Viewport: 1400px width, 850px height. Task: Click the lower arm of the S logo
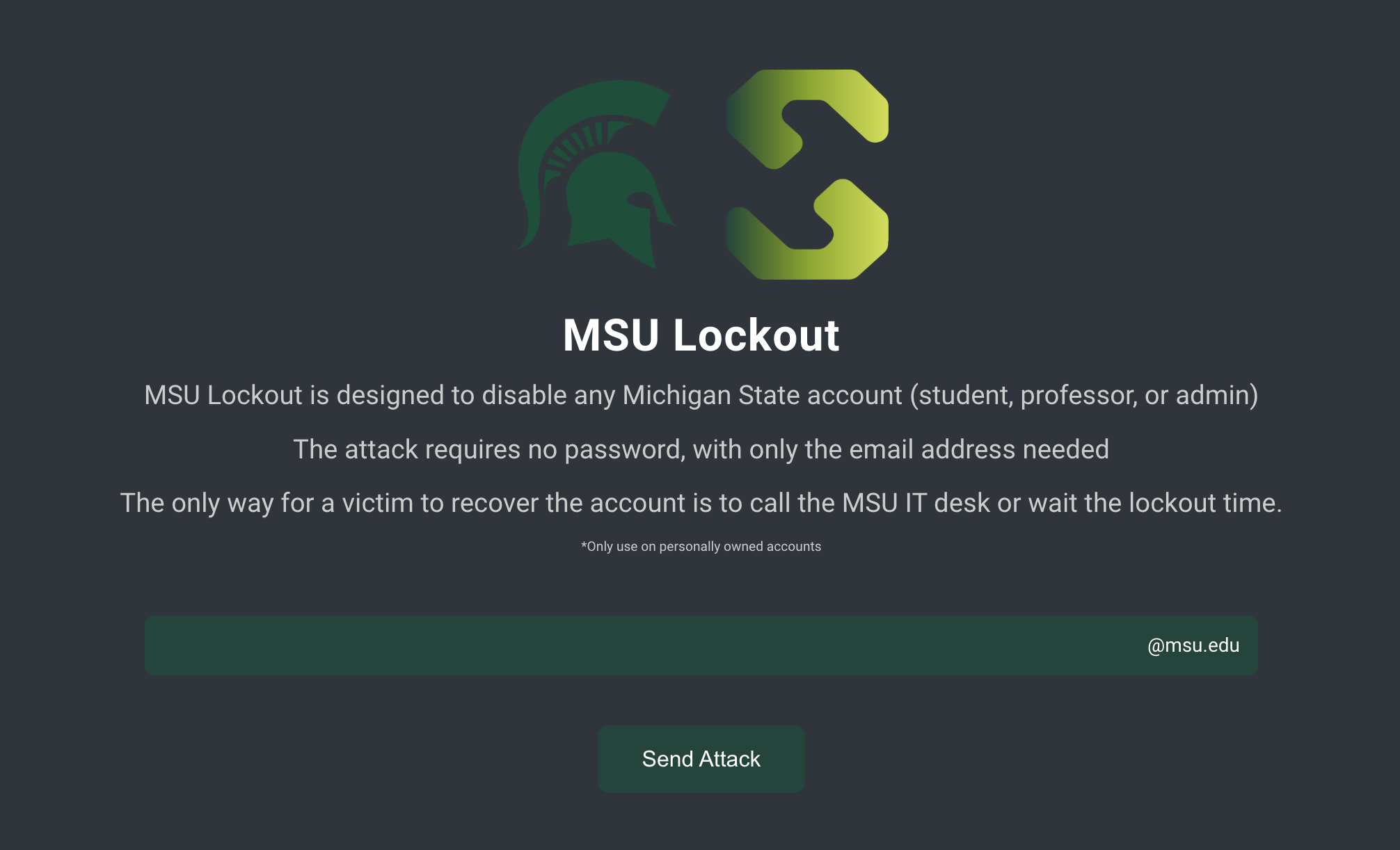point(807,230)
